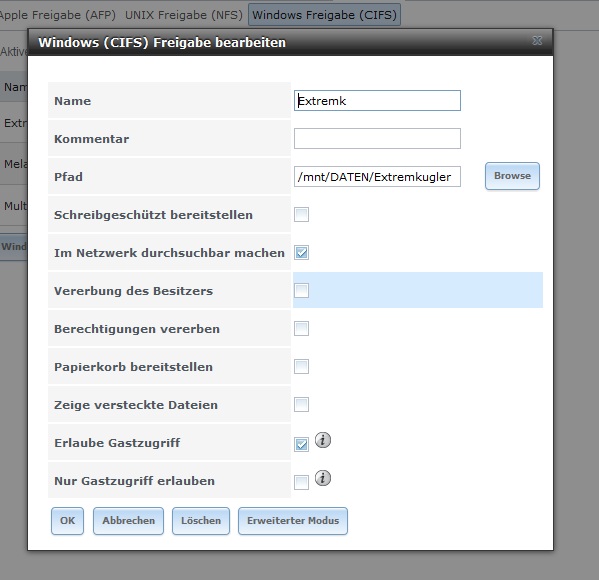Enable Berechtigungen vererben option
The image size is (599, 580).
pyautogui.click(x=301, y=329)
